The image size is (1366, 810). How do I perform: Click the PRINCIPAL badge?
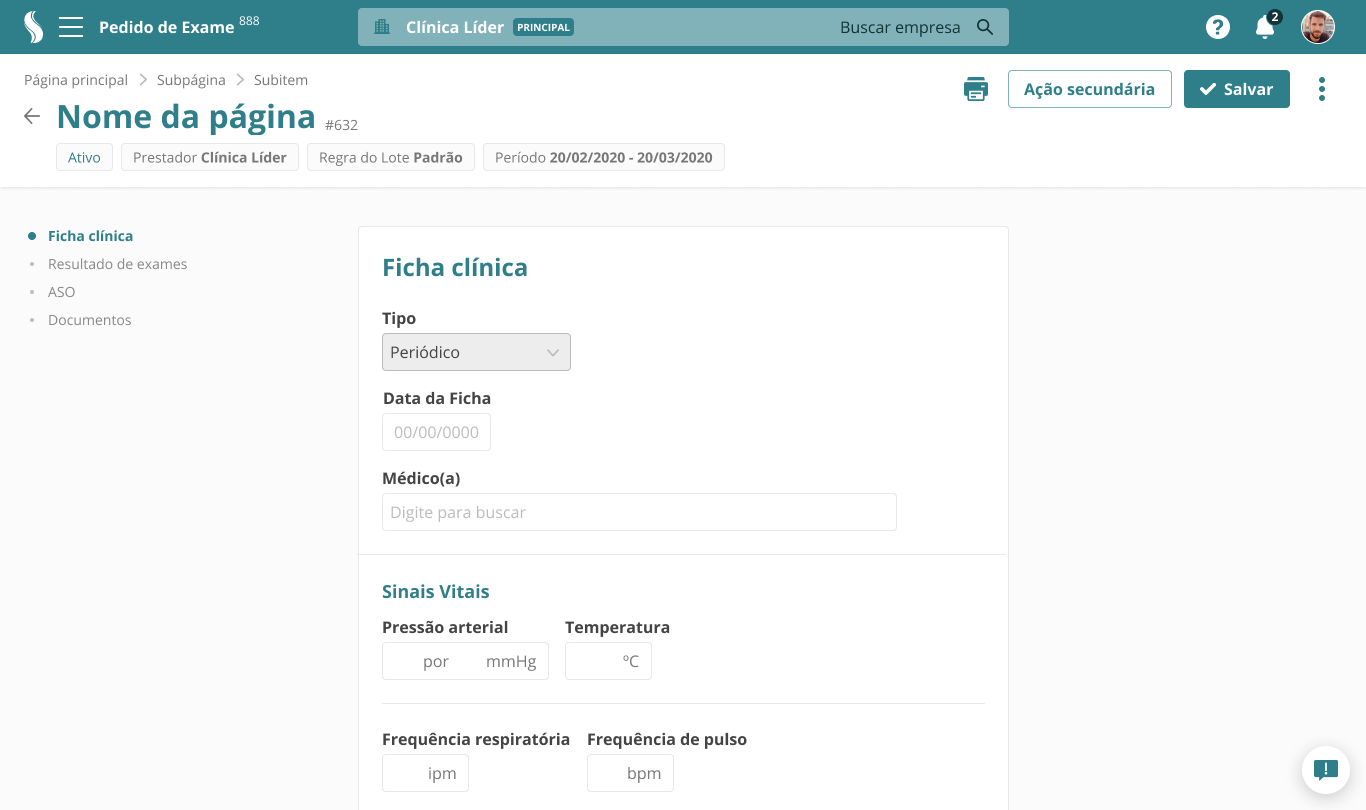(x=543, y=27)
